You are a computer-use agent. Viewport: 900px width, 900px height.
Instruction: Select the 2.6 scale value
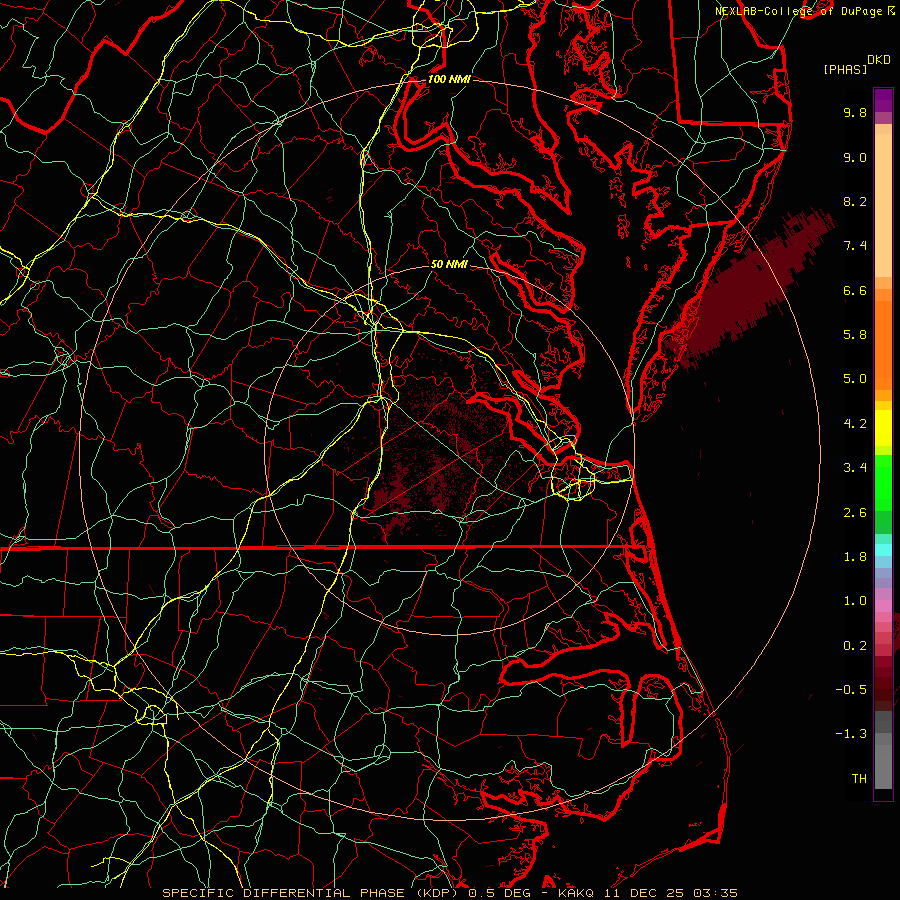click(855, 512)
